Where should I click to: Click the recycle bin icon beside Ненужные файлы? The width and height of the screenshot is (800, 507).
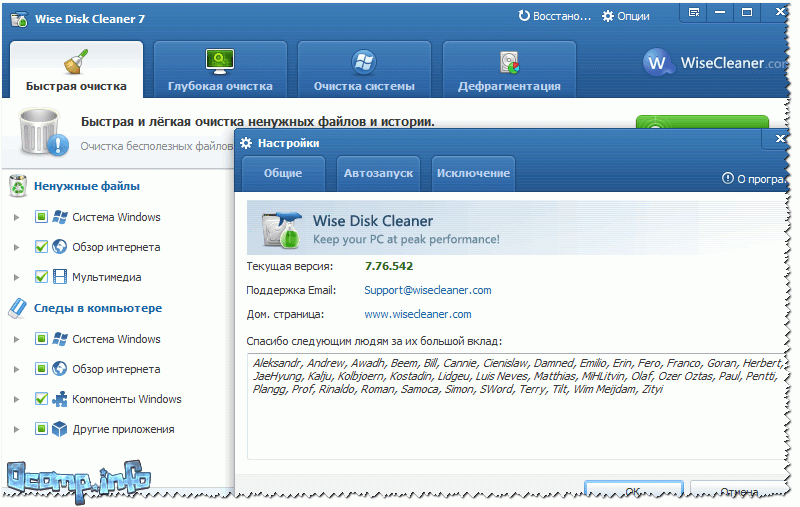18,186
